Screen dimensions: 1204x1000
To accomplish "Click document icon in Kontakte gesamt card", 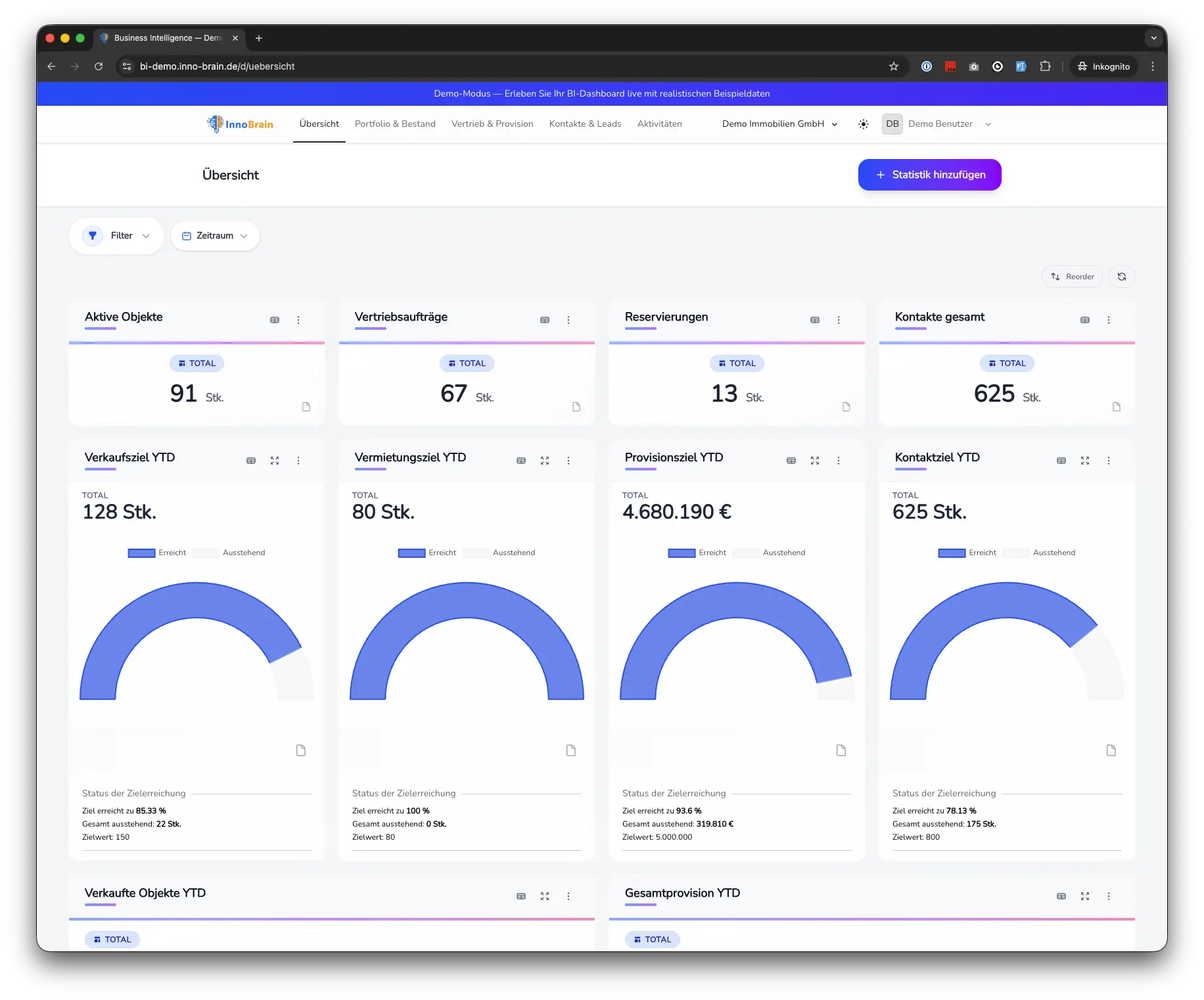I will (x=1117, y=407).
